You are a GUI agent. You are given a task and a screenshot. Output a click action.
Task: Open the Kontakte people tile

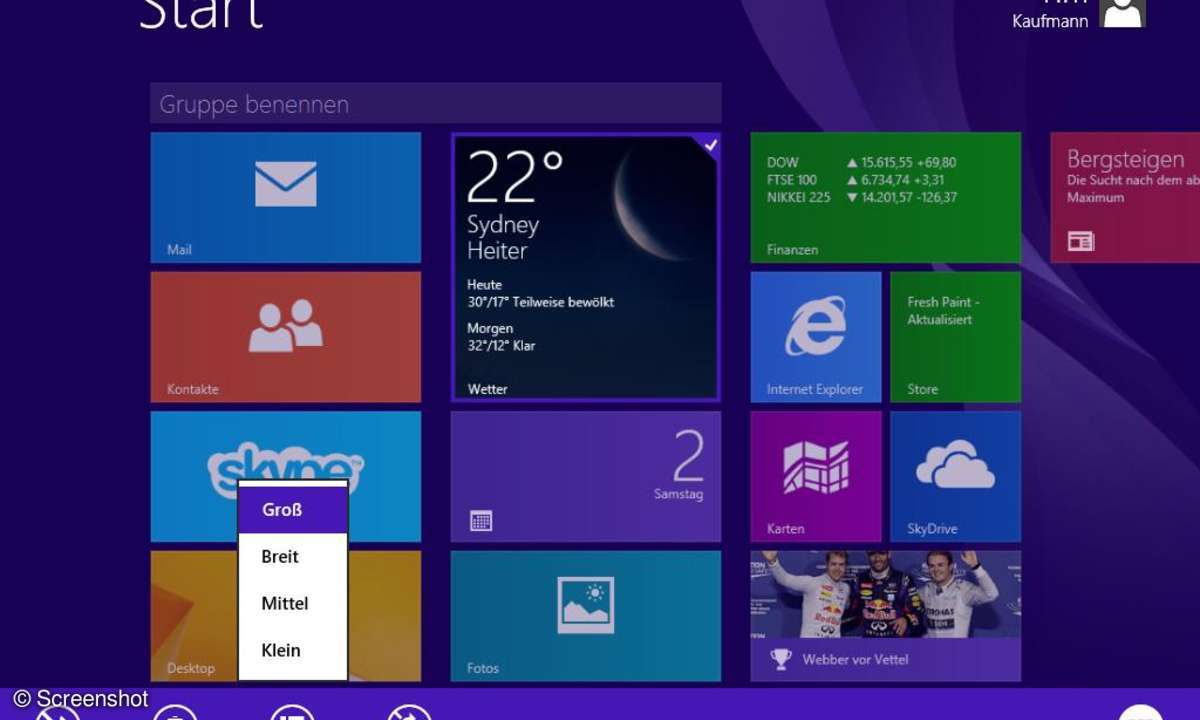(286, 337)
